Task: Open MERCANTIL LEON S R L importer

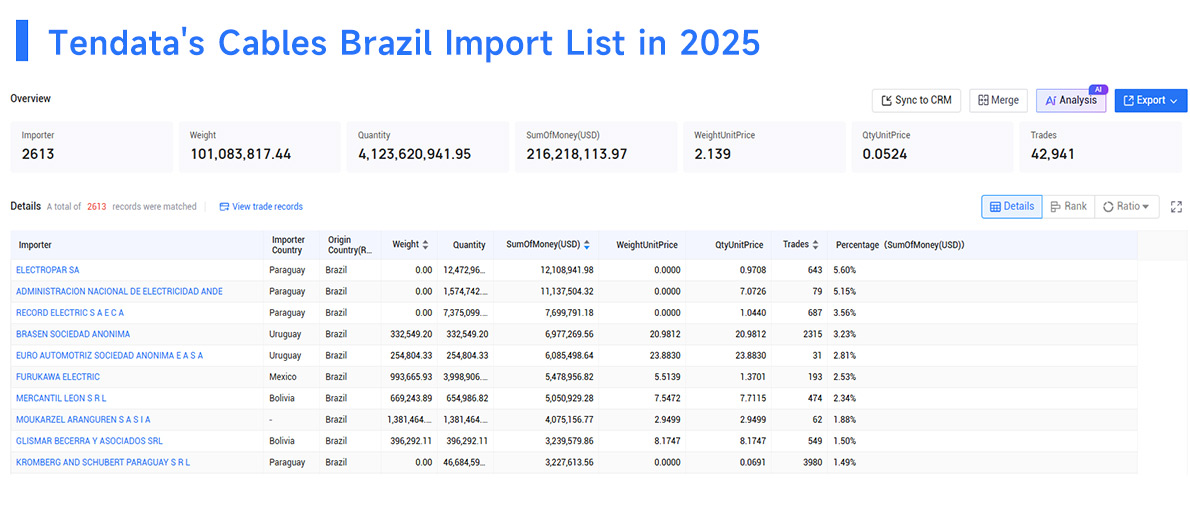Action: click(x=61, y=398)
